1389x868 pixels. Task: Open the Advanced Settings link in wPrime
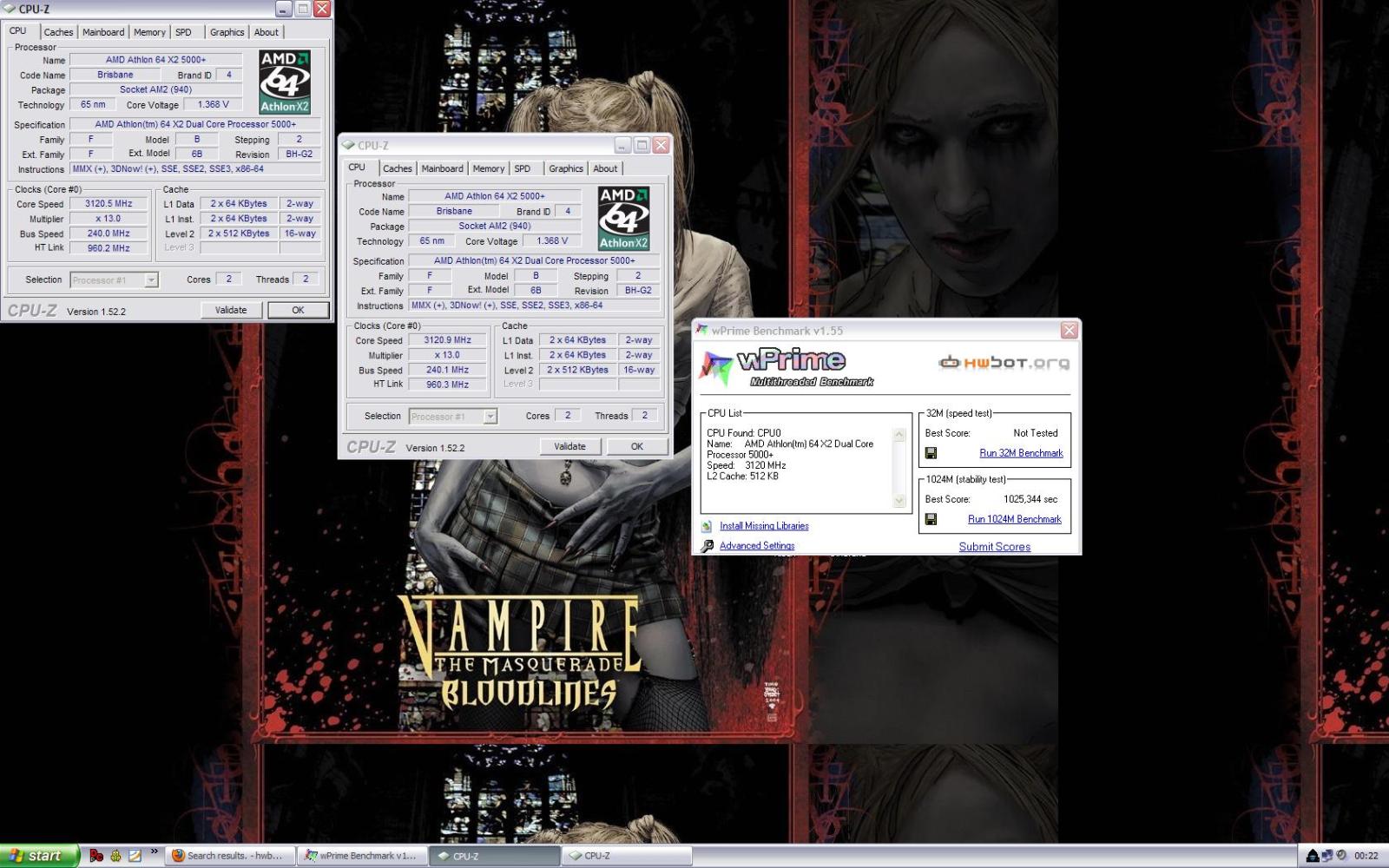[x=757, y=546]
